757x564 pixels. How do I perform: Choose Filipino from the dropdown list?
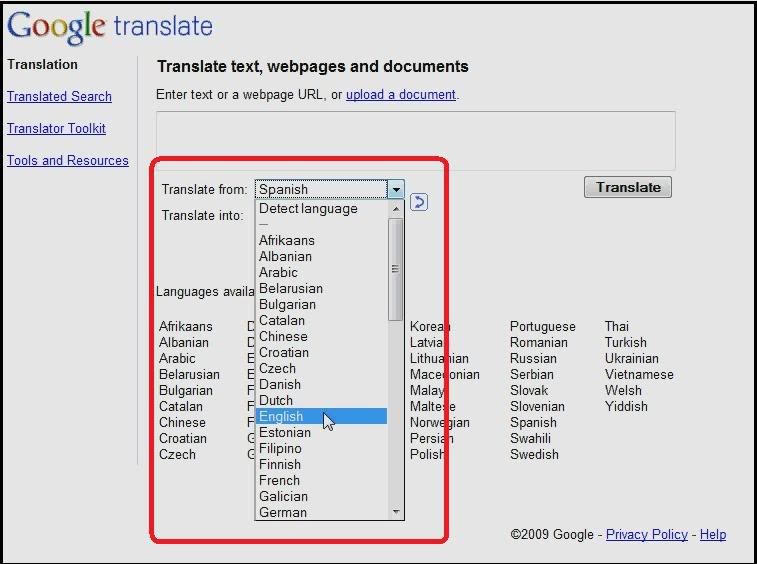click(322, 448)
